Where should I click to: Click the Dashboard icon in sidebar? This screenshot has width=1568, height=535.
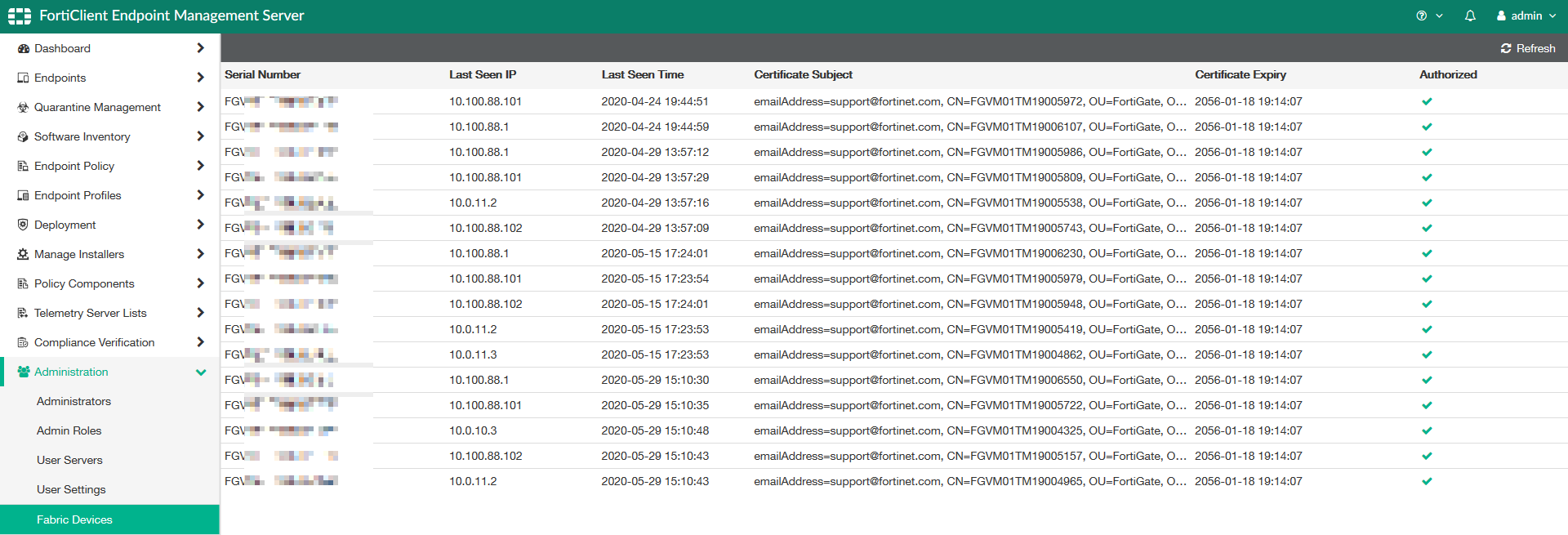click(23, 48)
